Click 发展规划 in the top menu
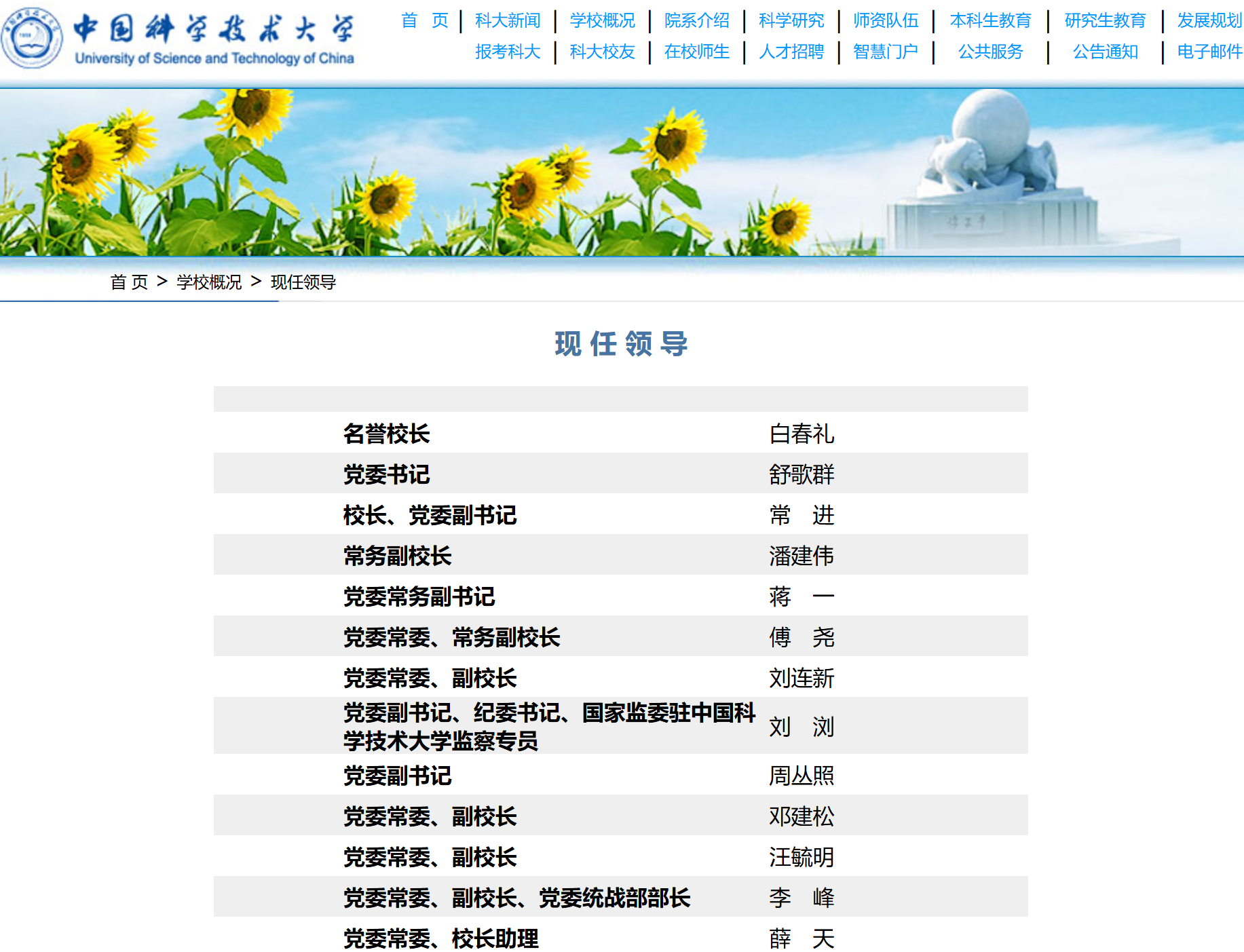The height and width of the screenshot is (952, 1244). [x=1209, y=20]
